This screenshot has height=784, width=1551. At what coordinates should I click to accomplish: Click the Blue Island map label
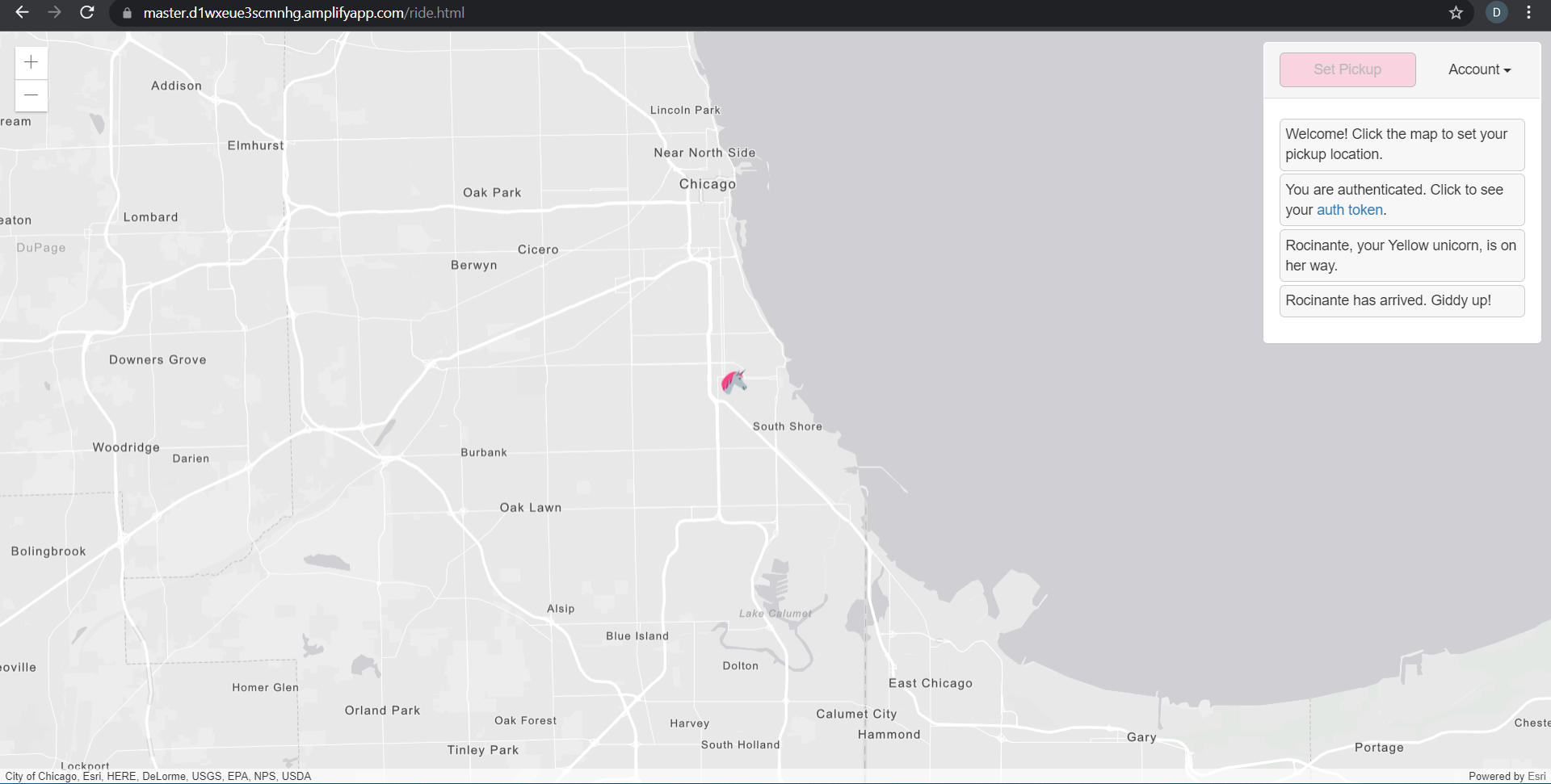(637, 636)
